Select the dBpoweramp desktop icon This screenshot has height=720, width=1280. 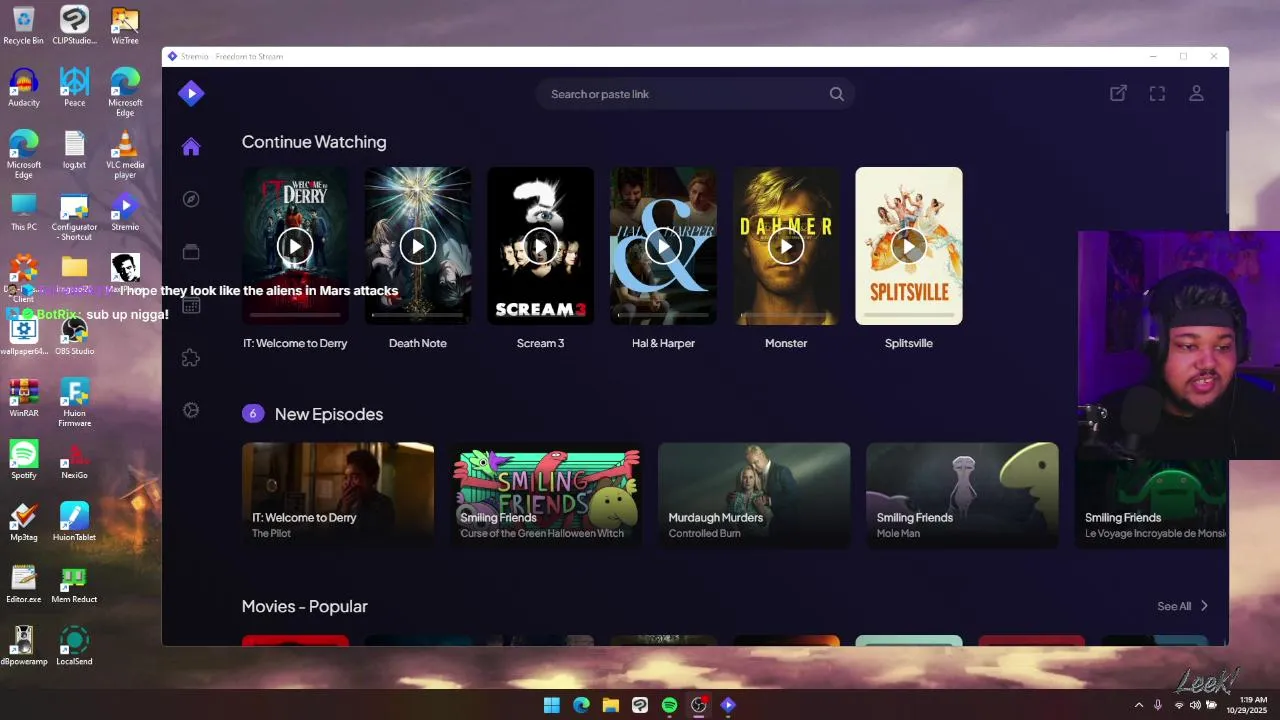pyautogui.click(x=23, y=645)
